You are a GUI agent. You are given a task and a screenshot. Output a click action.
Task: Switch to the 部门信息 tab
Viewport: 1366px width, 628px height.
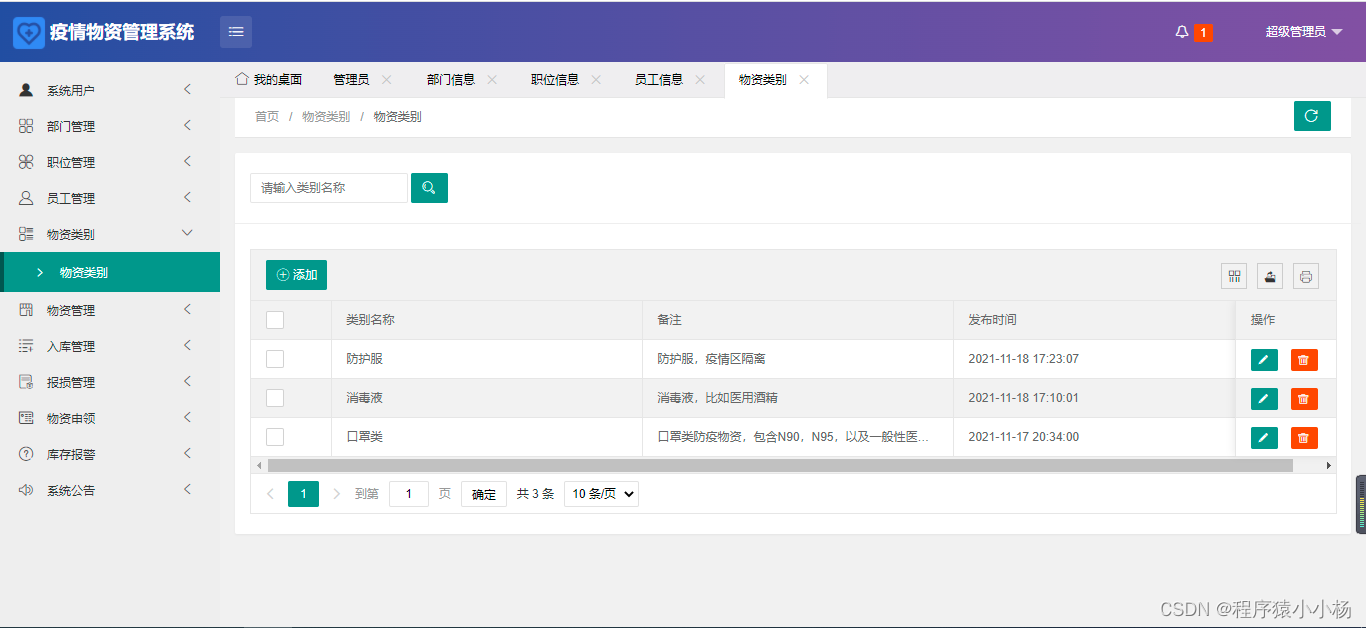451,80
